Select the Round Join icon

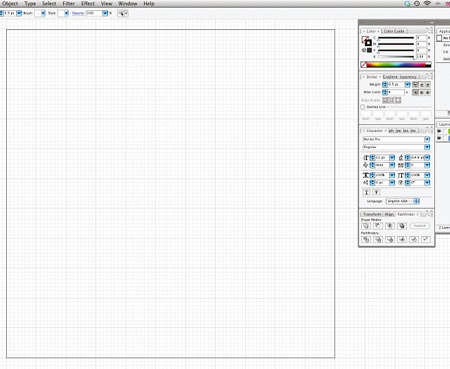tap(422, 92)
